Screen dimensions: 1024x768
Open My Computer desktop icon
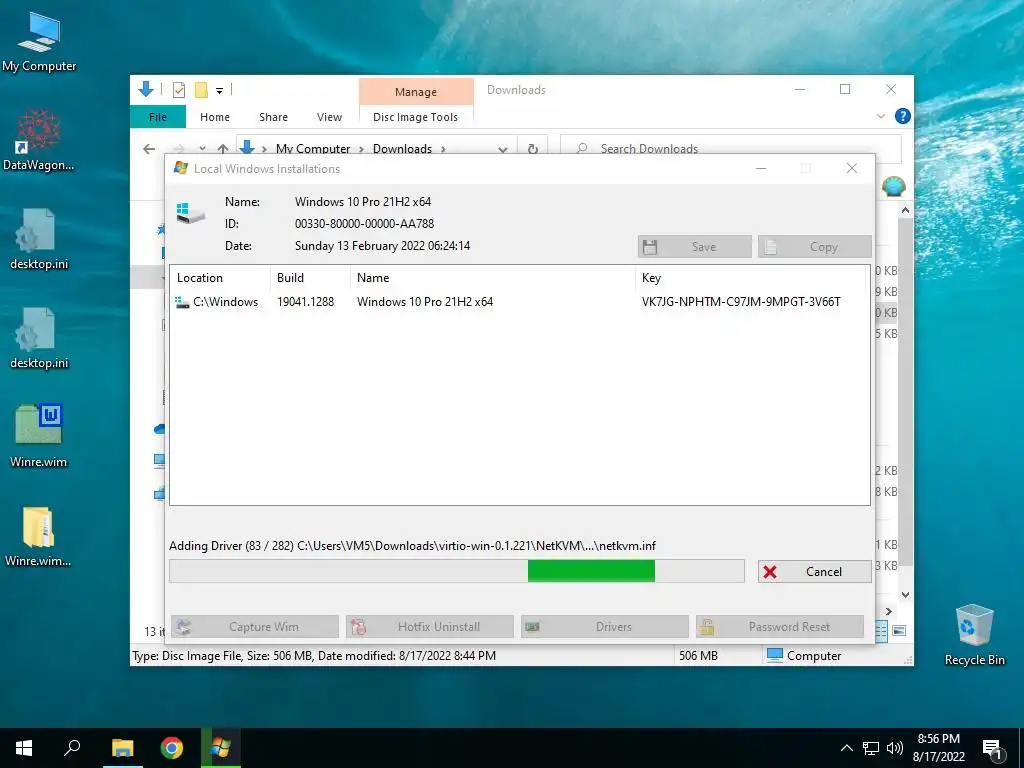click(39, 41)
